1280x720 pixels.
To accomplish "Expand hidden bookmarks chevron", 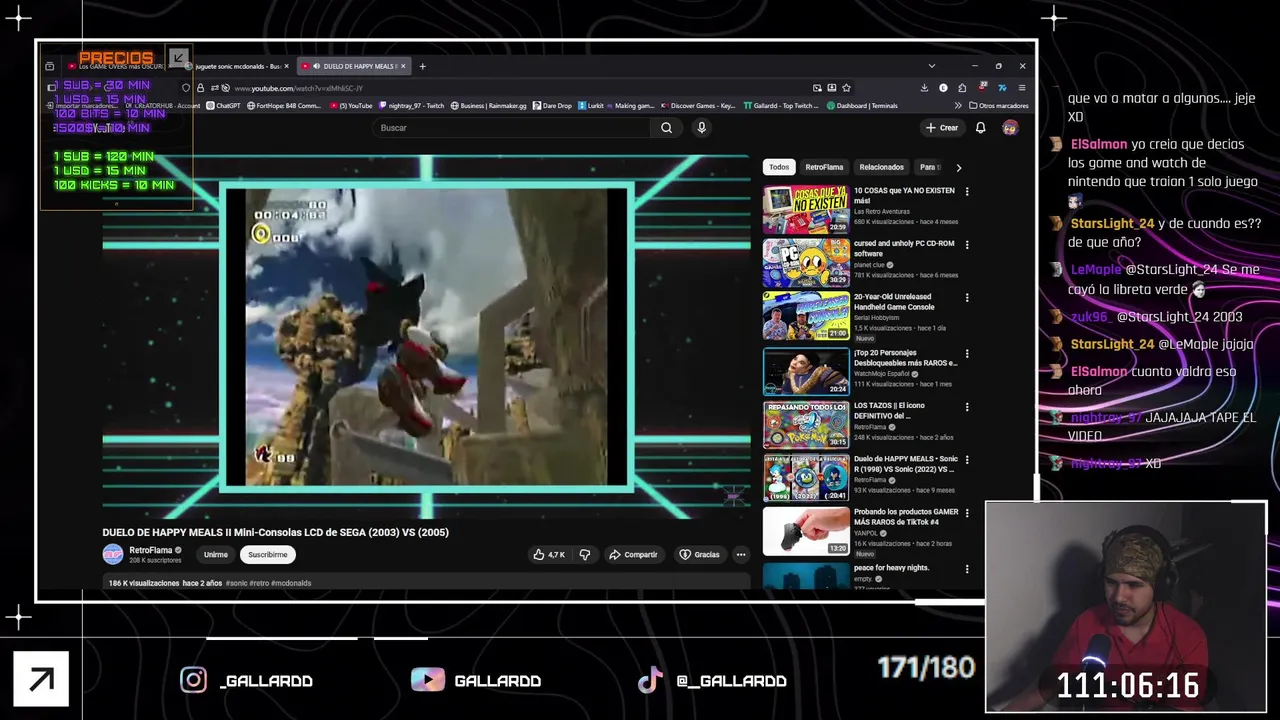I will pos(958,105).
